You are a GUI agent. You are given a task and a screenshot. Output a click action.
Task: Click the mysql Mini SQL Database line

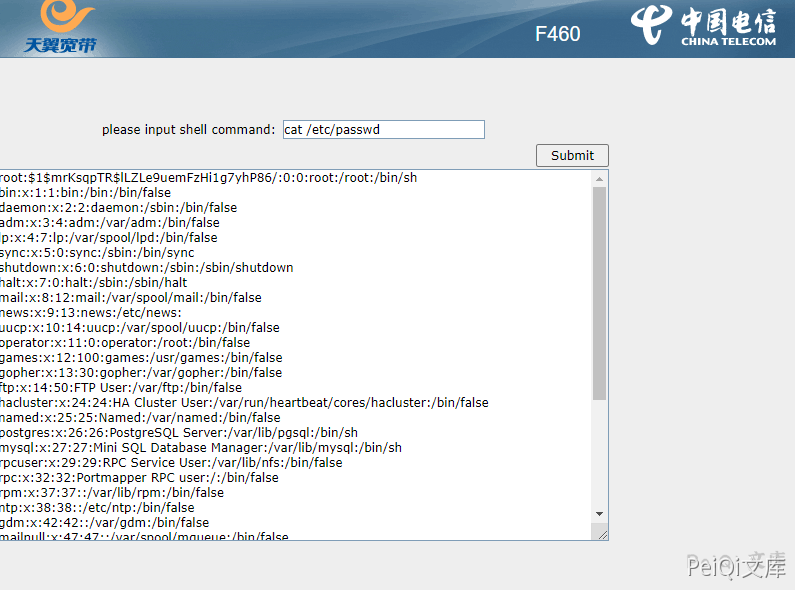pyautogui.click(x=200, y=448)
